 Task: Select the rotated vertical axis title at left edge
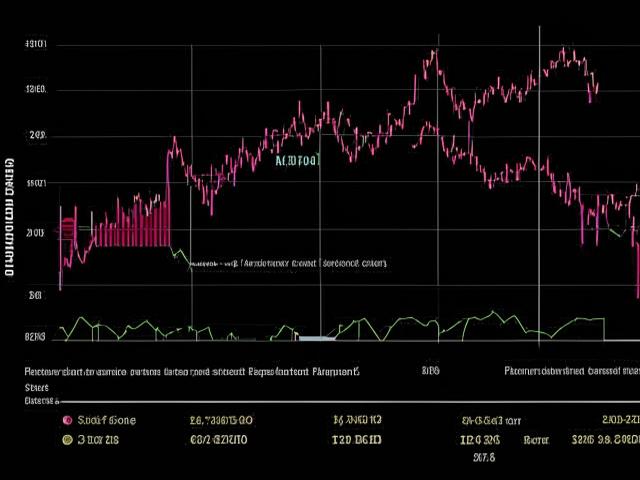[9, 217]
